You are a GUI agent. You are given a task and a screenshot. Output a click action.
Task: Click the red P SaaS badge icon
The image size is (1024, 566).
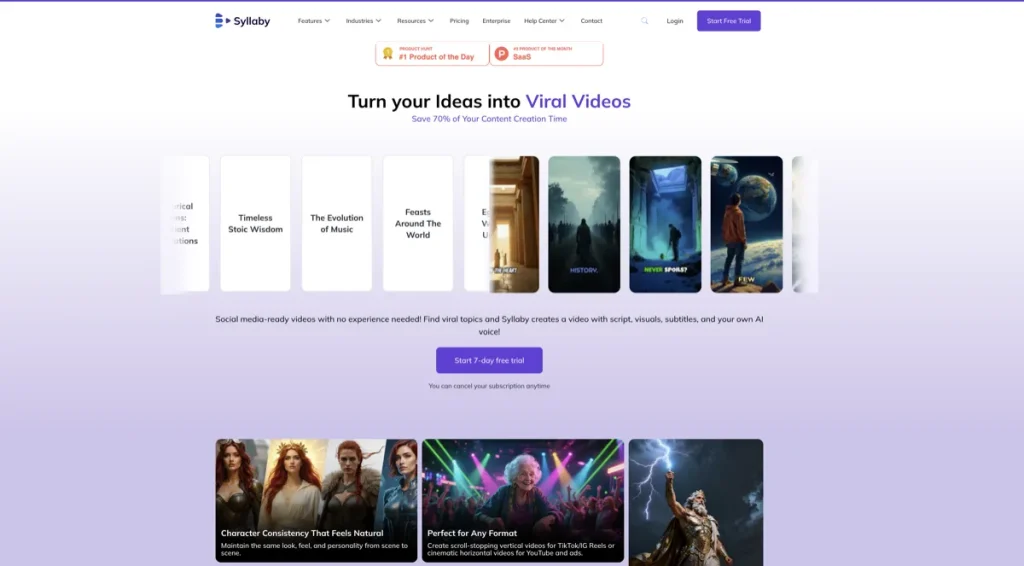(502, 54)
